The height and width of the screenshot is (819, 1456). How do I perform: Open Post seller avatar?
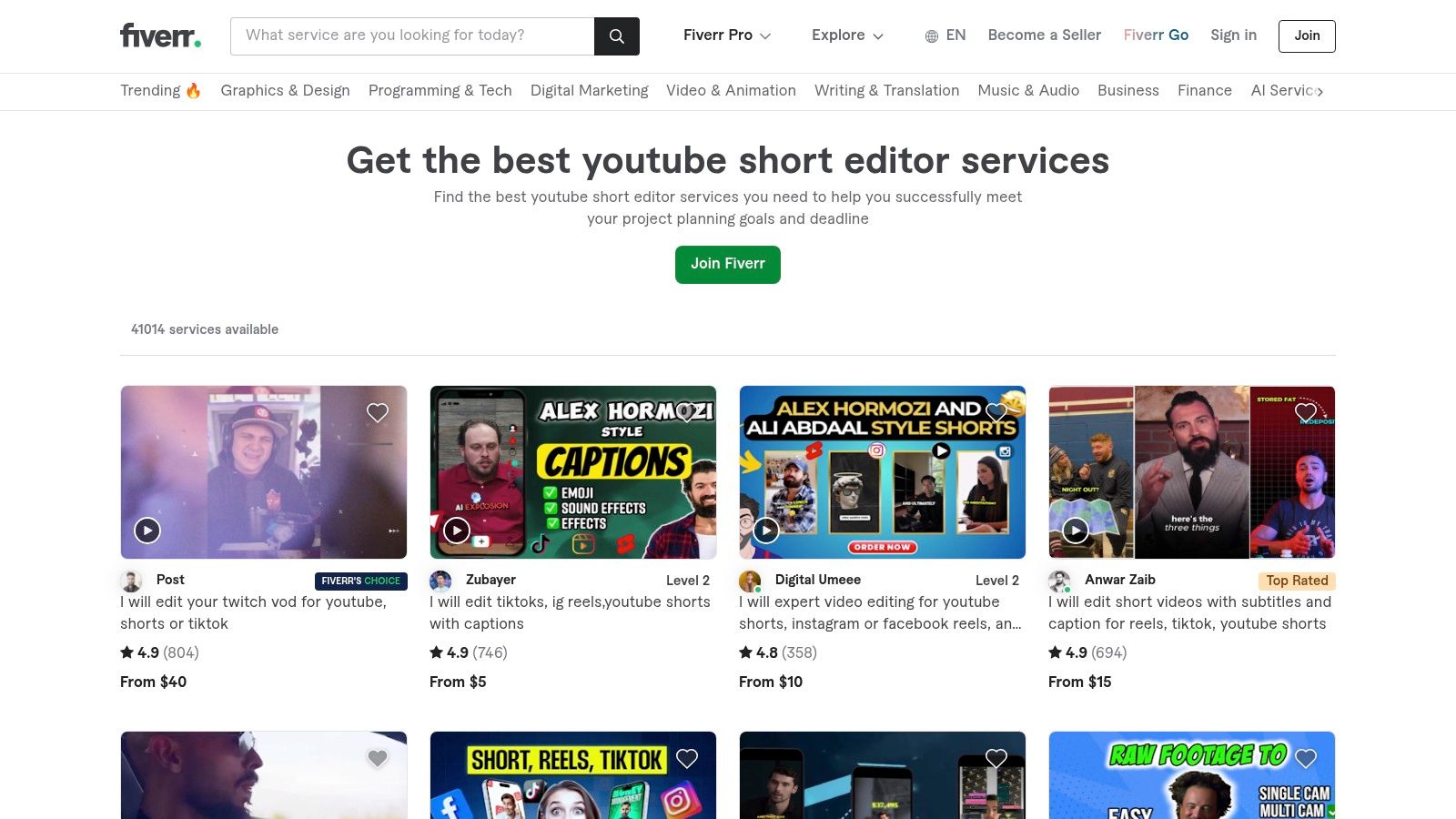(132, 581)
